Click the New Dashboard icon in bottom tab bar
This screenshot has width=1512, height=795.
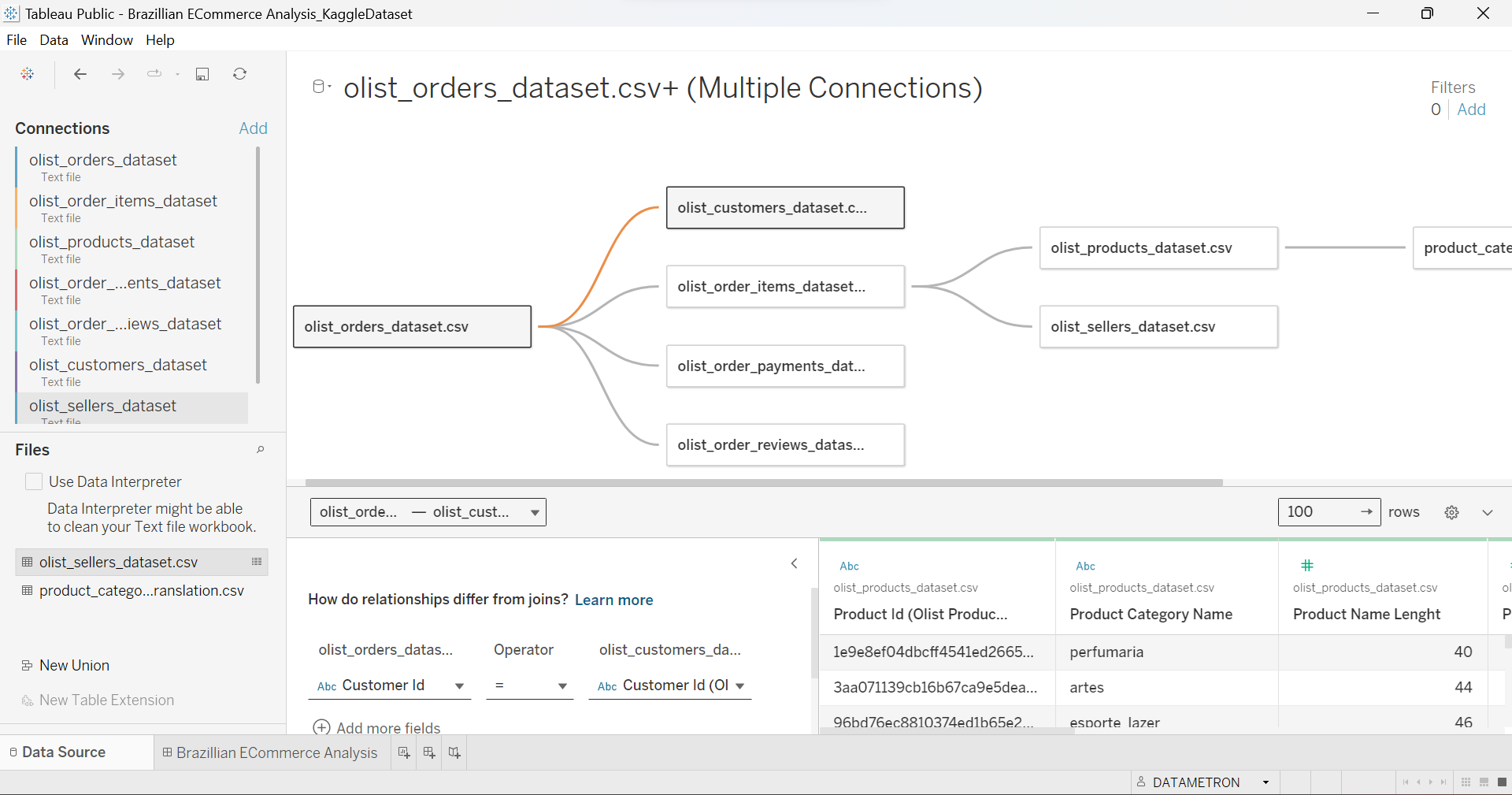pyautogui.click(x=429, y=752)
